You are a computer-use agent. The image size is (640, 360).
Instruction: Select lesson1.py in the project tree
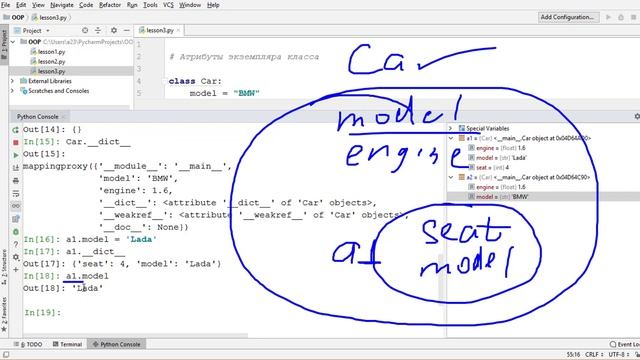point(48,52)
